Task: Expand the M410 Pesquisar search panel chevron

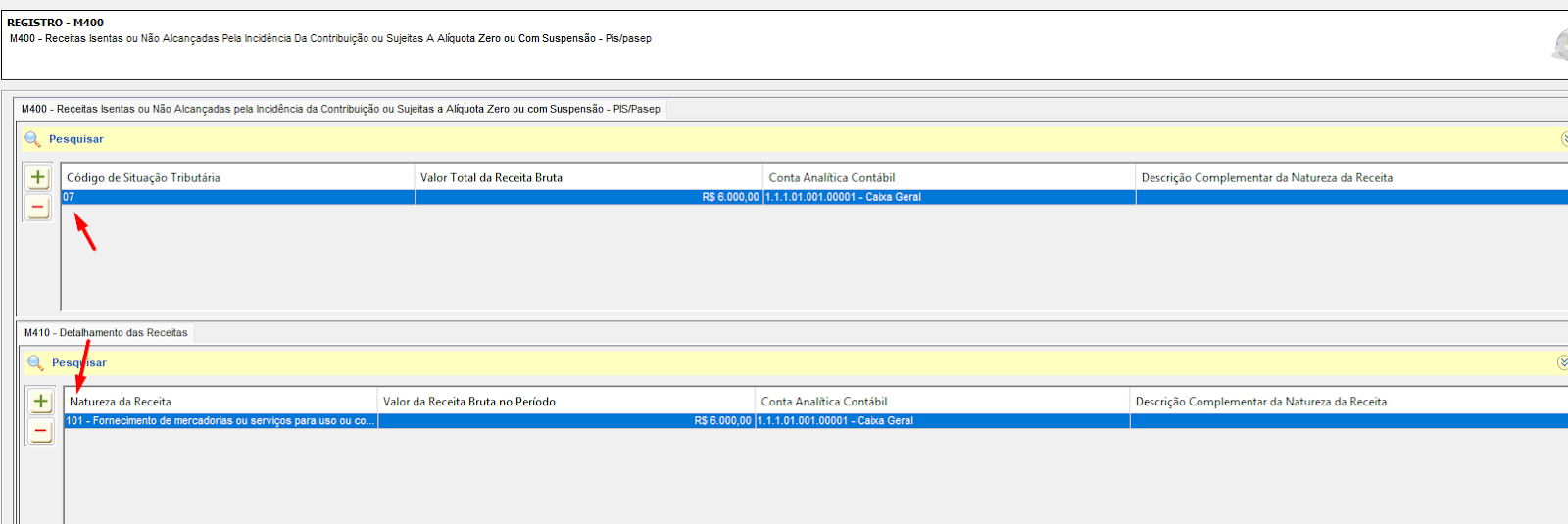Action: pyautogui.click(x=1563, y=362)
